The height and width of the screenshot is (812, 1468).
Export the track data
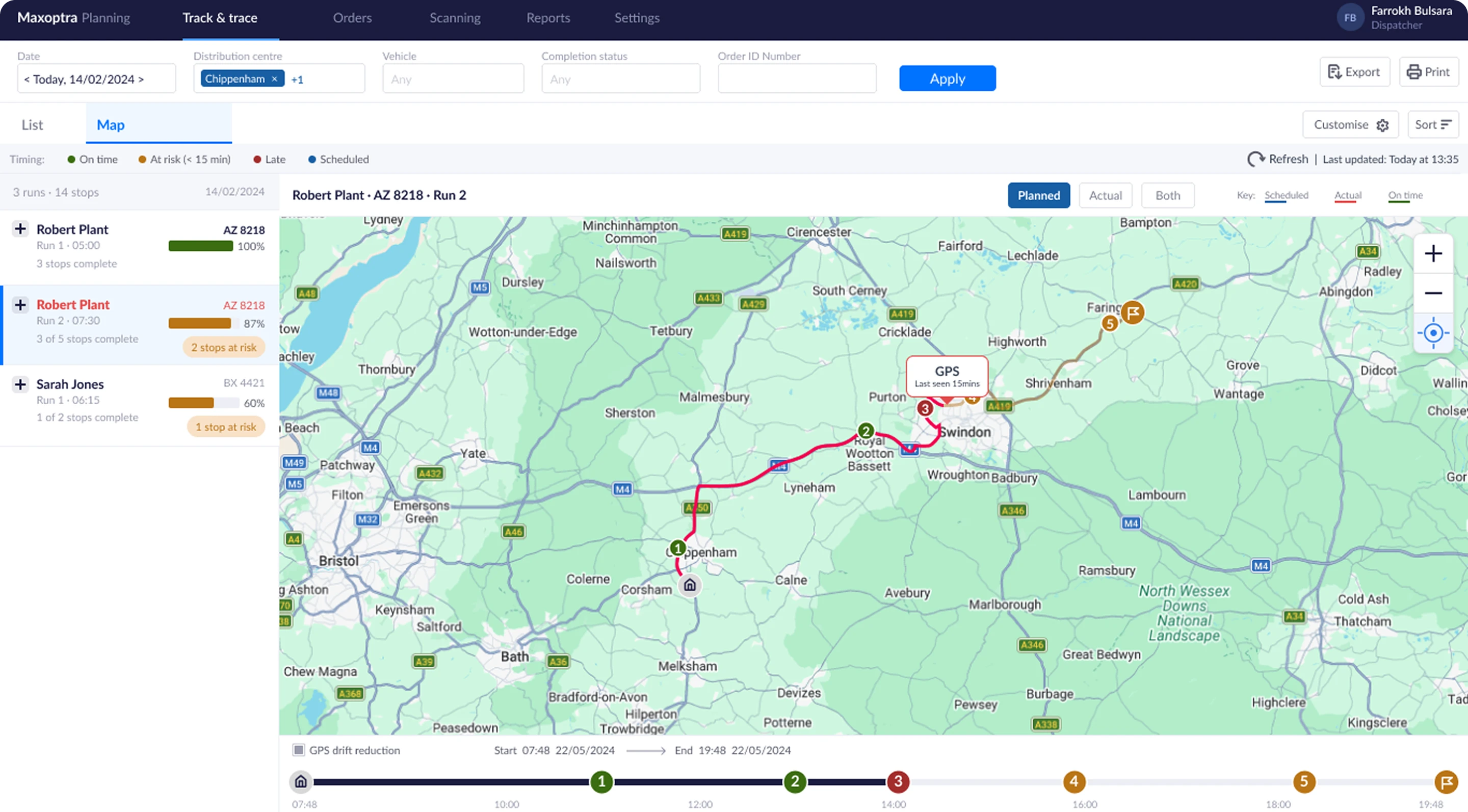[x=1355, y=72]
